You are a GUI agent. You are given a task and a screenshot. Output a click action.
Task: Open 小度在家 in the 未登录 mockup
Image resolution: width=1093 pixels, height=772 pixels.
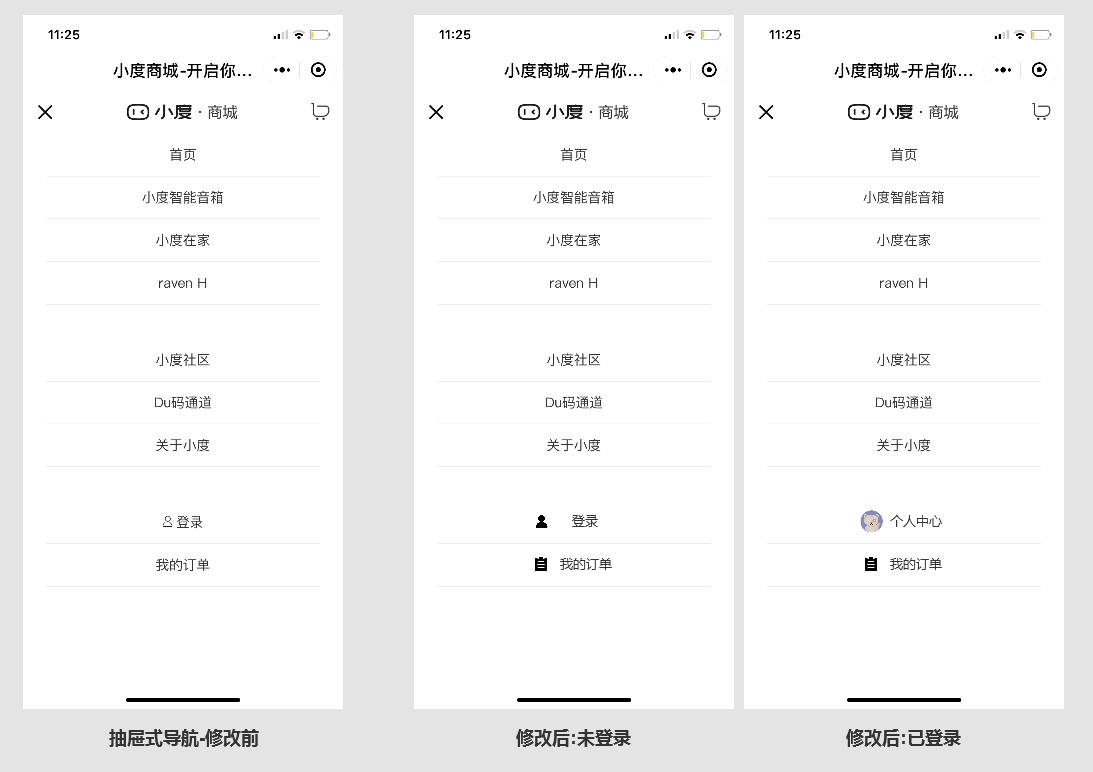click(574, 240)
